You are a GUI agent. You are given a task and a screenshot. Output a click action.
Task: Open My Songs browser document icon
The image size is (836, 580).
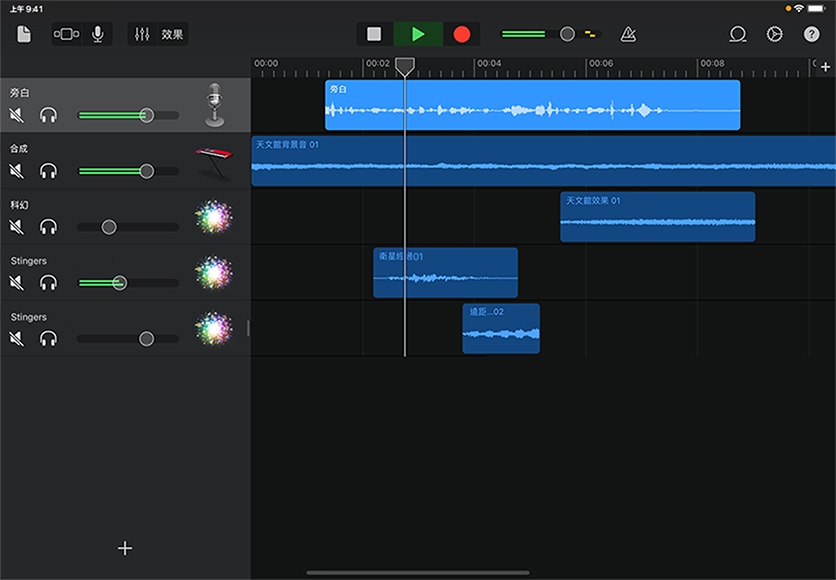click(x=24, y=34)
